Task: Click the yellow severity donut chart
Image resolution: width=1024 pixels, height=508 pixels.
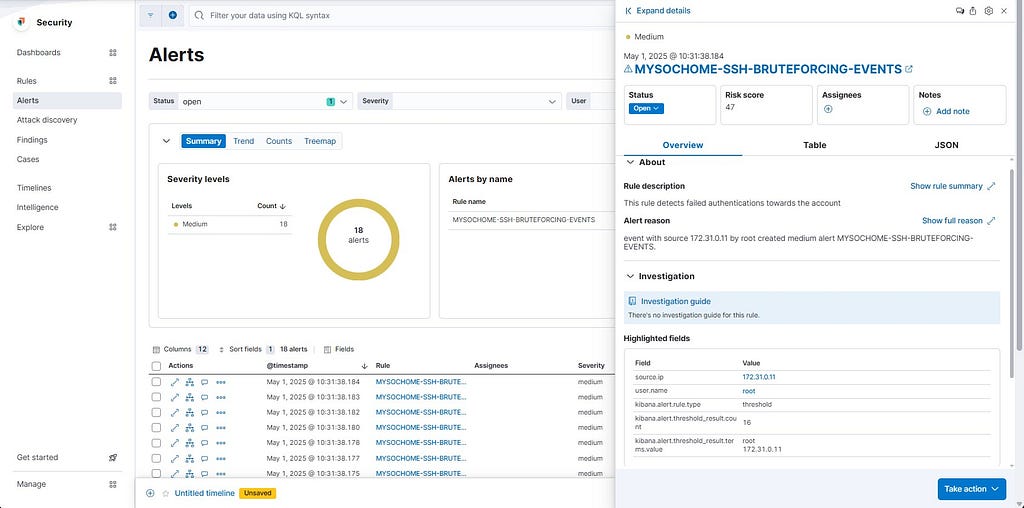Action: coord(359,240)
